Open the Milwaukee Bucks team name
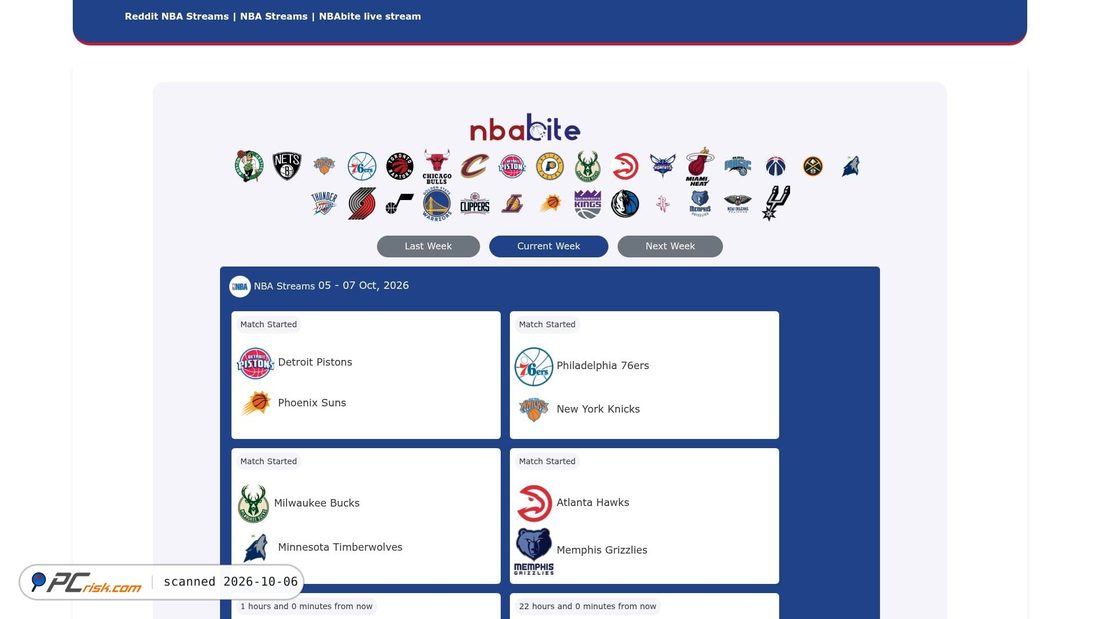The width and height of the screenshot is (1100, 619). click(x=316, y=503)
